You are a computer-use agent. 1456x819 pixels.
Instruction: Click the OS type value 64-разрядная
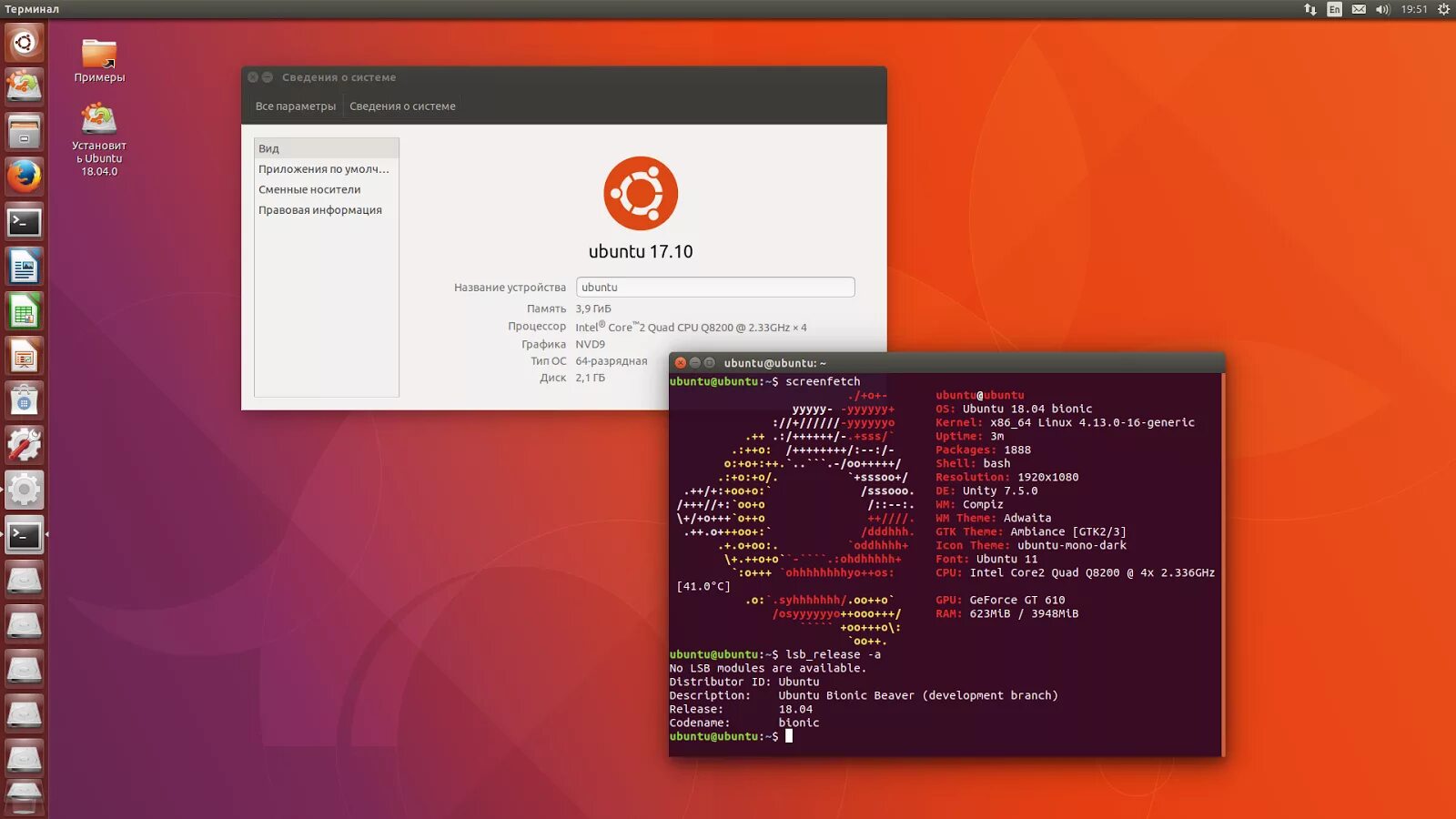pos(612,361)
